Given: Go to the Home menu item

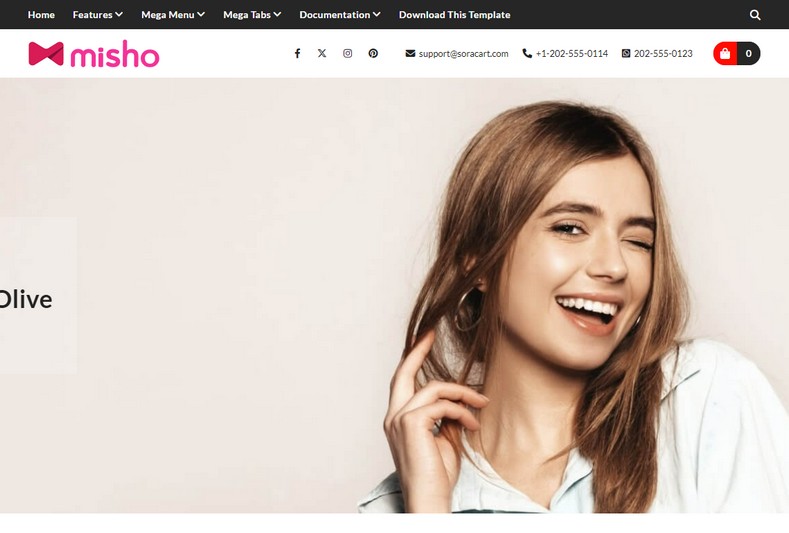Looking at the screenshot, I should click(41, 15).
